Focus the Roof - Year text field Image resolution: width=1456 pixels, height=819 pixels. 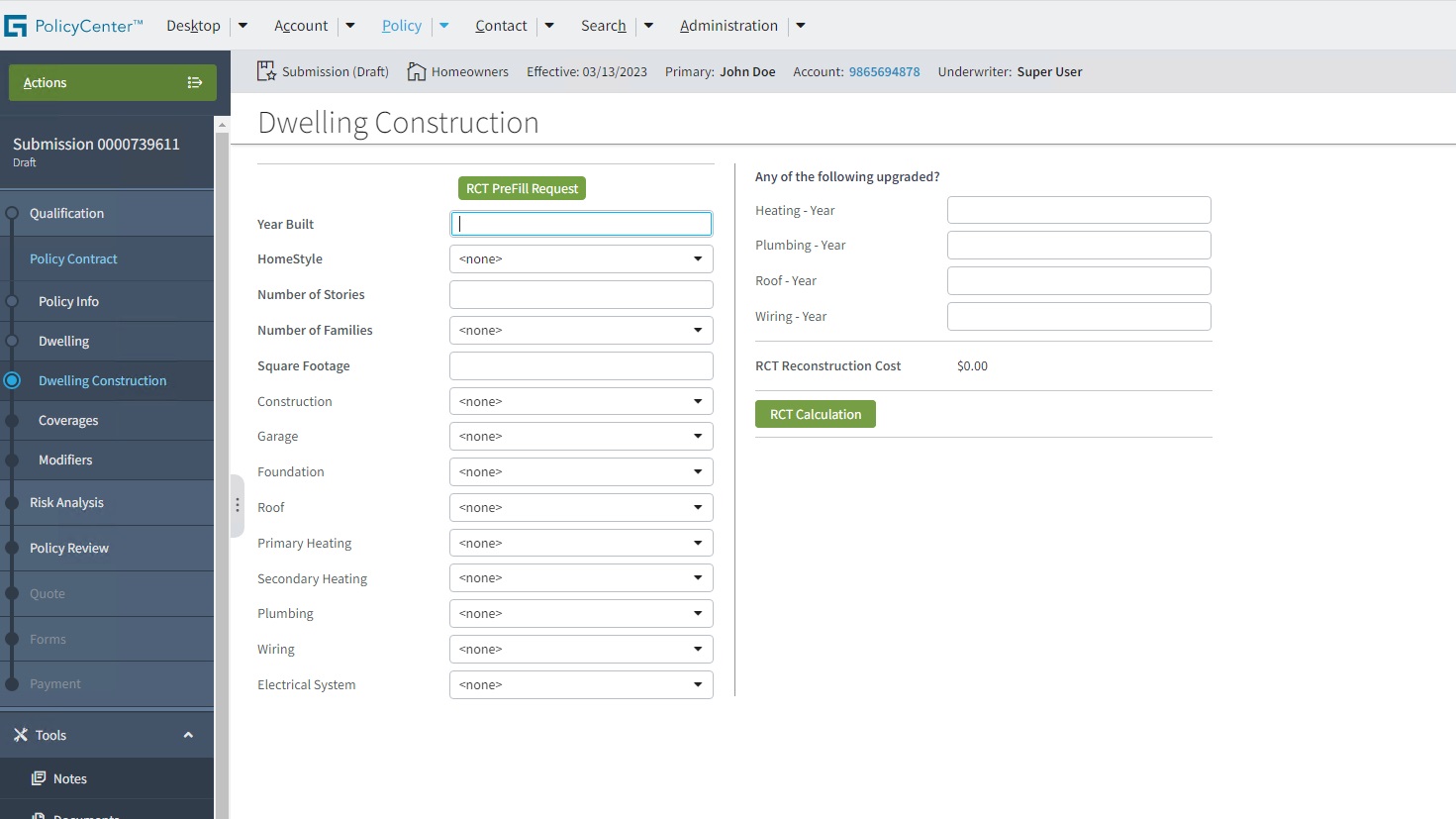[x=1078, y=281]
